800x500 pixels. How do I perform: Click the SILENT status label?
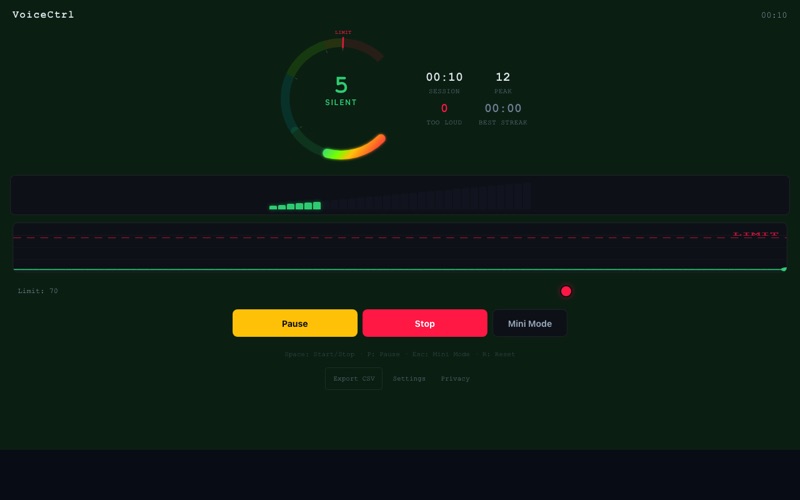pos(341,102)
